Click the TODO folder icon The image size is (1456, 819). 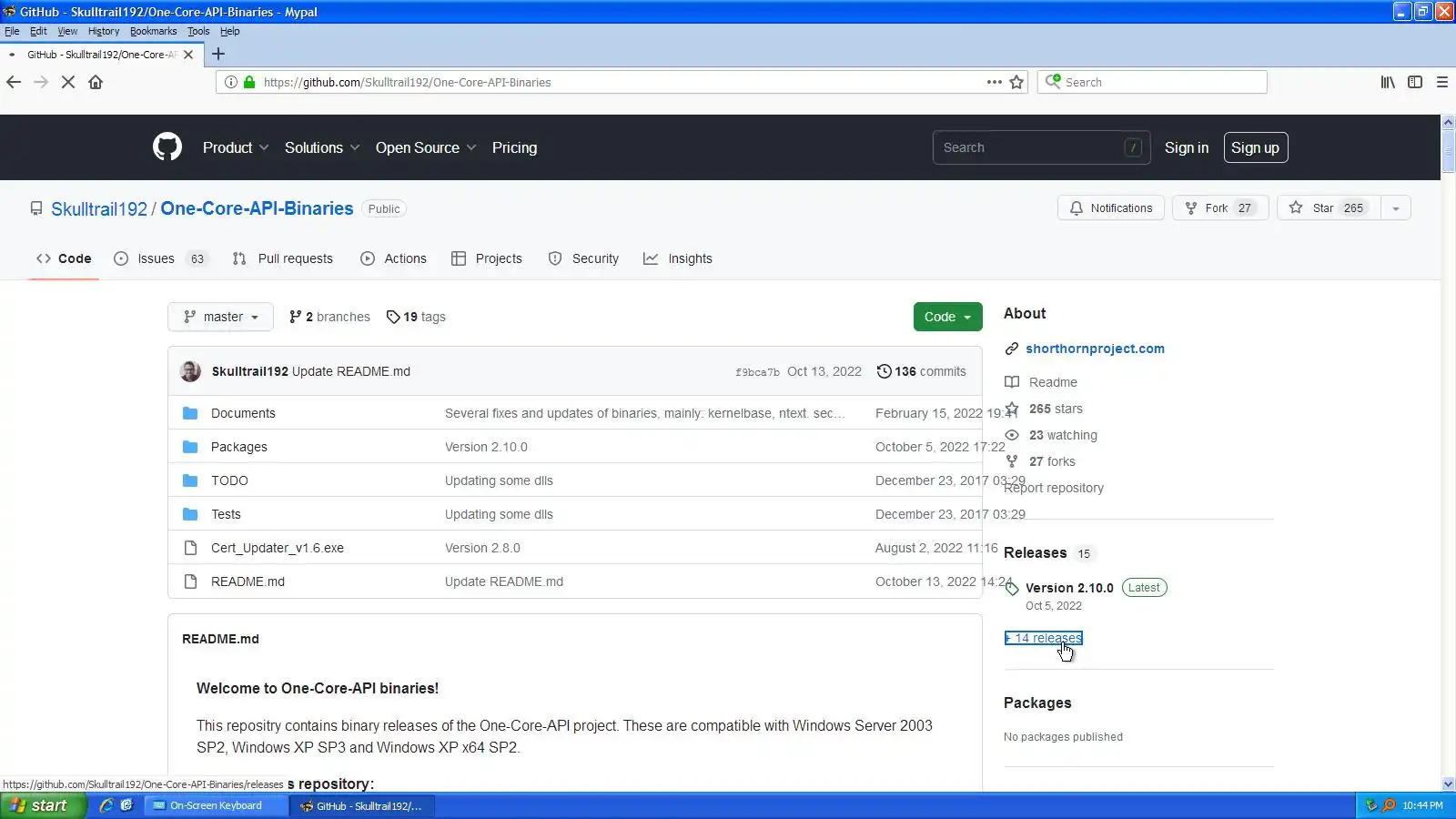click(x=190, y=480)
